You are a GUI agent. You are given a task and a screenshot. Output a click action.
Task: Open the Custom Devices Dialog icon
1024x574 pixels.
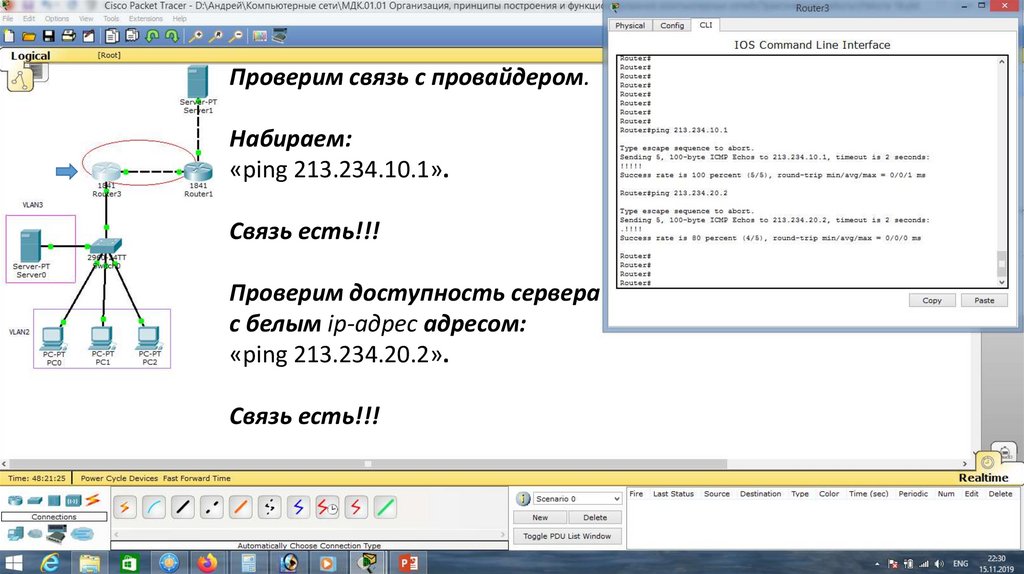coord(280,36)
